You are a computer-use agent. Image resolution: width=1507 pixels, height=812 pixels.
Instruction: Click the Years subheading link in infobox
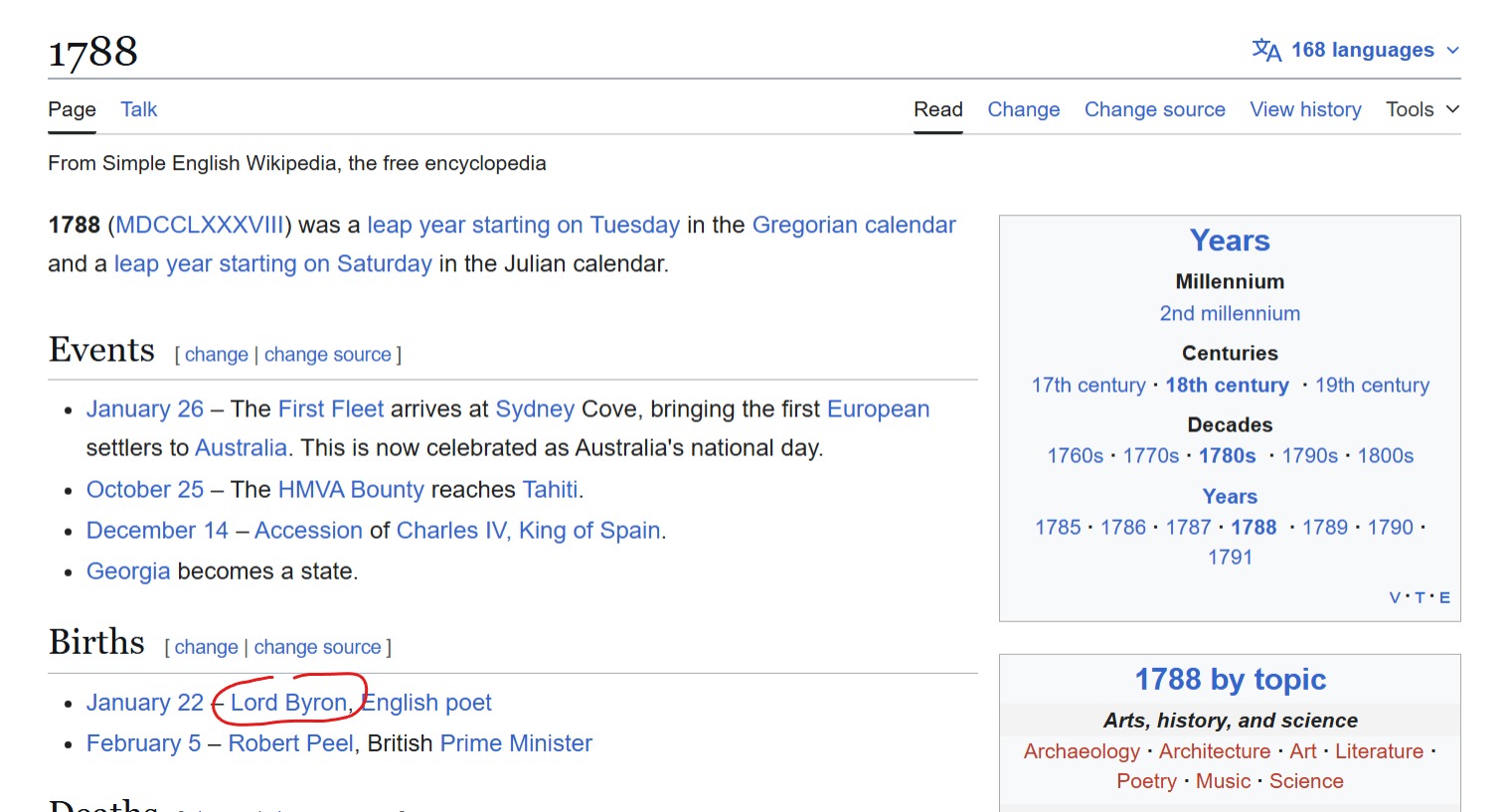1230,496
